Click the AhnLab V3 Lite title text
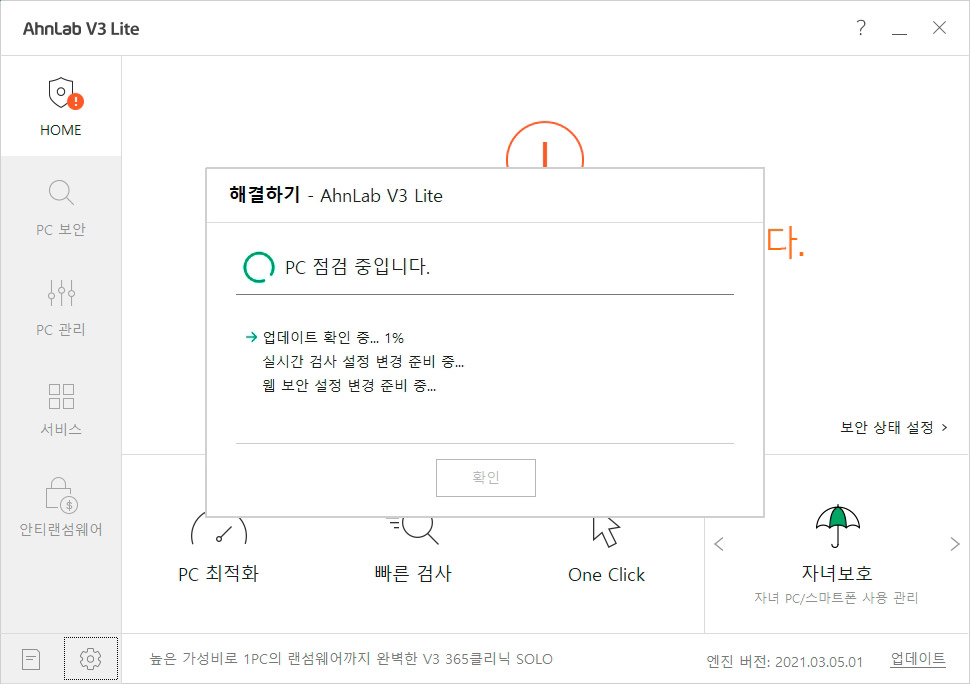970x684 pixels. (81, 29)
